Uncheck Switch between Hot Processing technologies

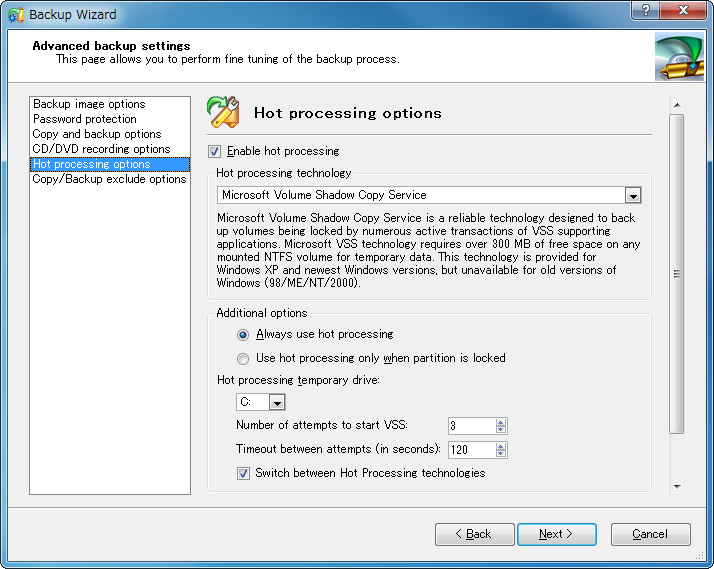[x=243, y=473]
